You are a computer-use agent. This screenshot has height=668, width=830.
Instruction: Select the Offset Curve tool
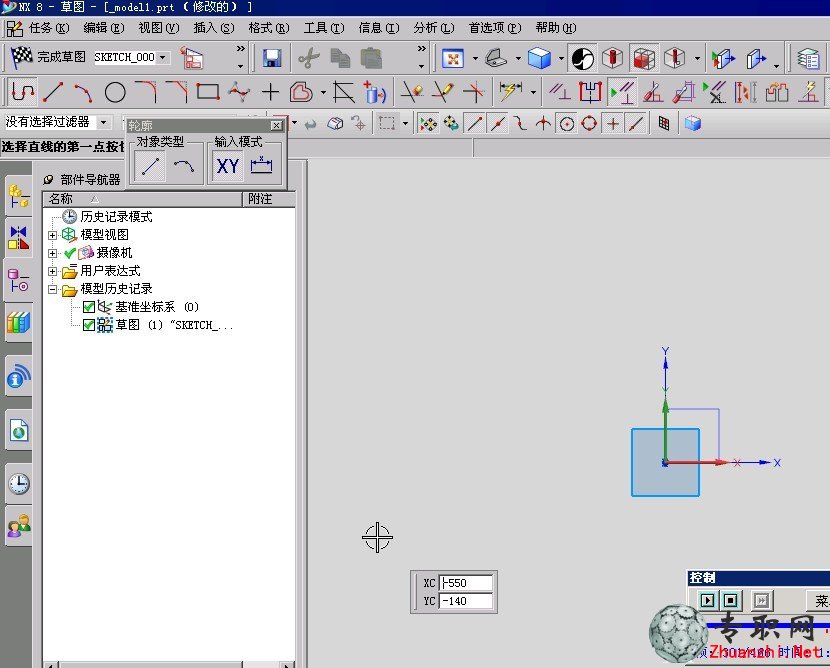tap(301, 92)
